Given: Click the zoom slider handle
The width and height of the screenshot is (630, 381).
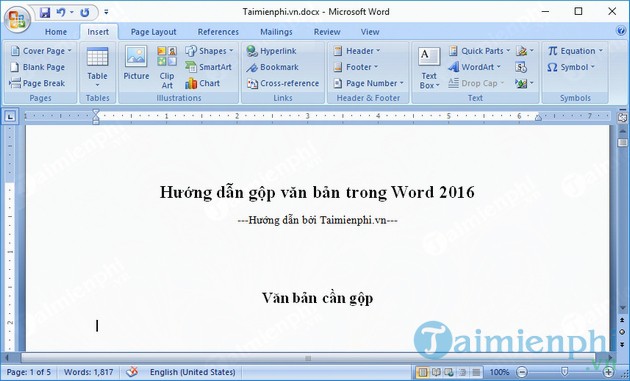Looking at the screenshot, I should (565, 372).
